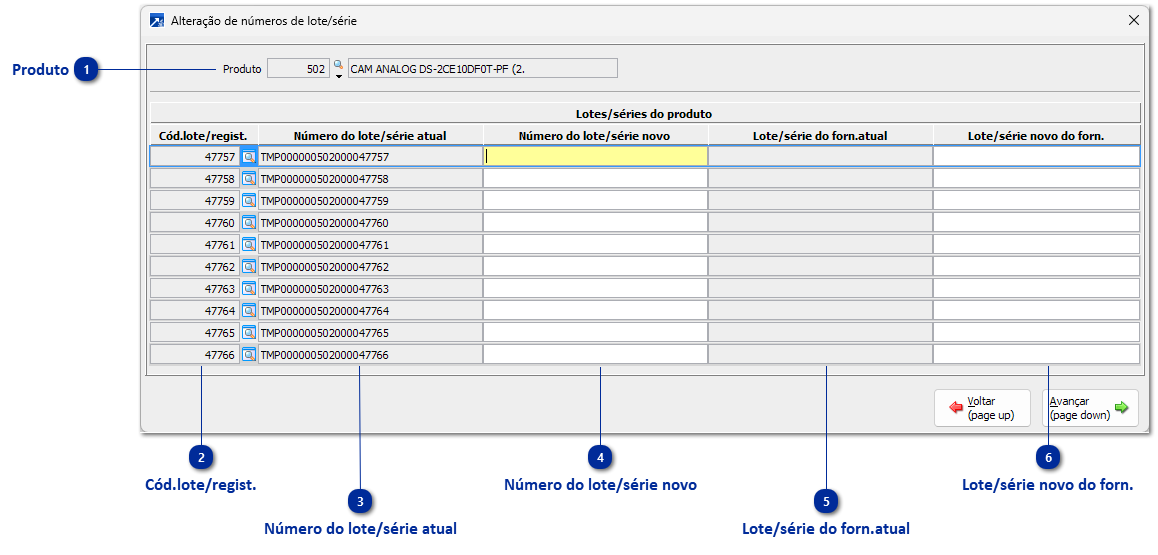Click the product search magnifier icon
1158x555 pixels.
coord(338,65)
